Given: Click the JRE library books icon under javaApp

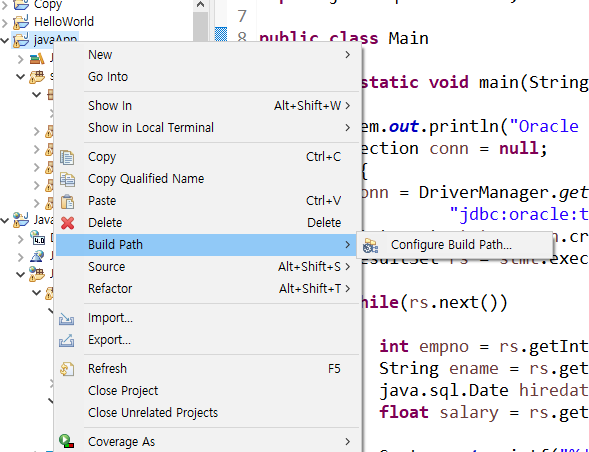Looking at the screenshot, I should [37, 58].
